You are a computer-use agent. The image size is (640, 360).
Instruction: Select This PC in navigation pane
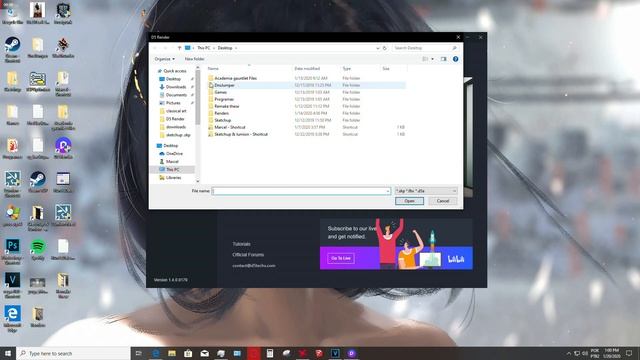[x=173, y=169]
